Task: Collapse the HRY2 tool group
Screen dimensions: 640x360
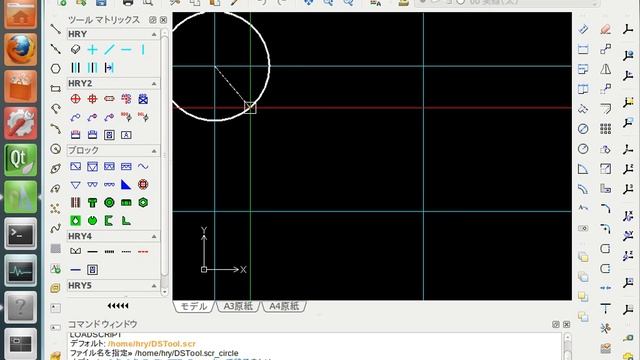Action: (154, 84)
